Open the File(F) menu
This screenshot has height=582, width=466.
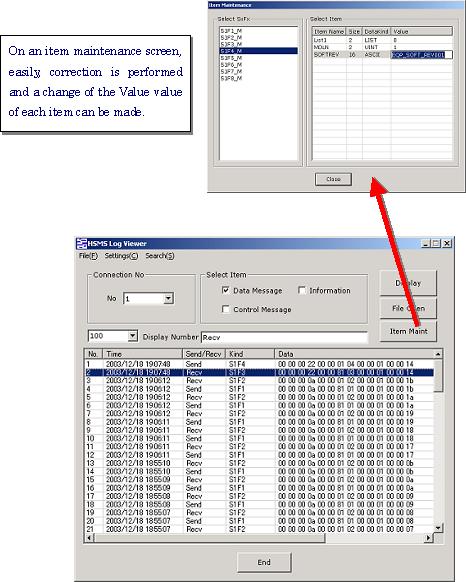click(88, 256)
